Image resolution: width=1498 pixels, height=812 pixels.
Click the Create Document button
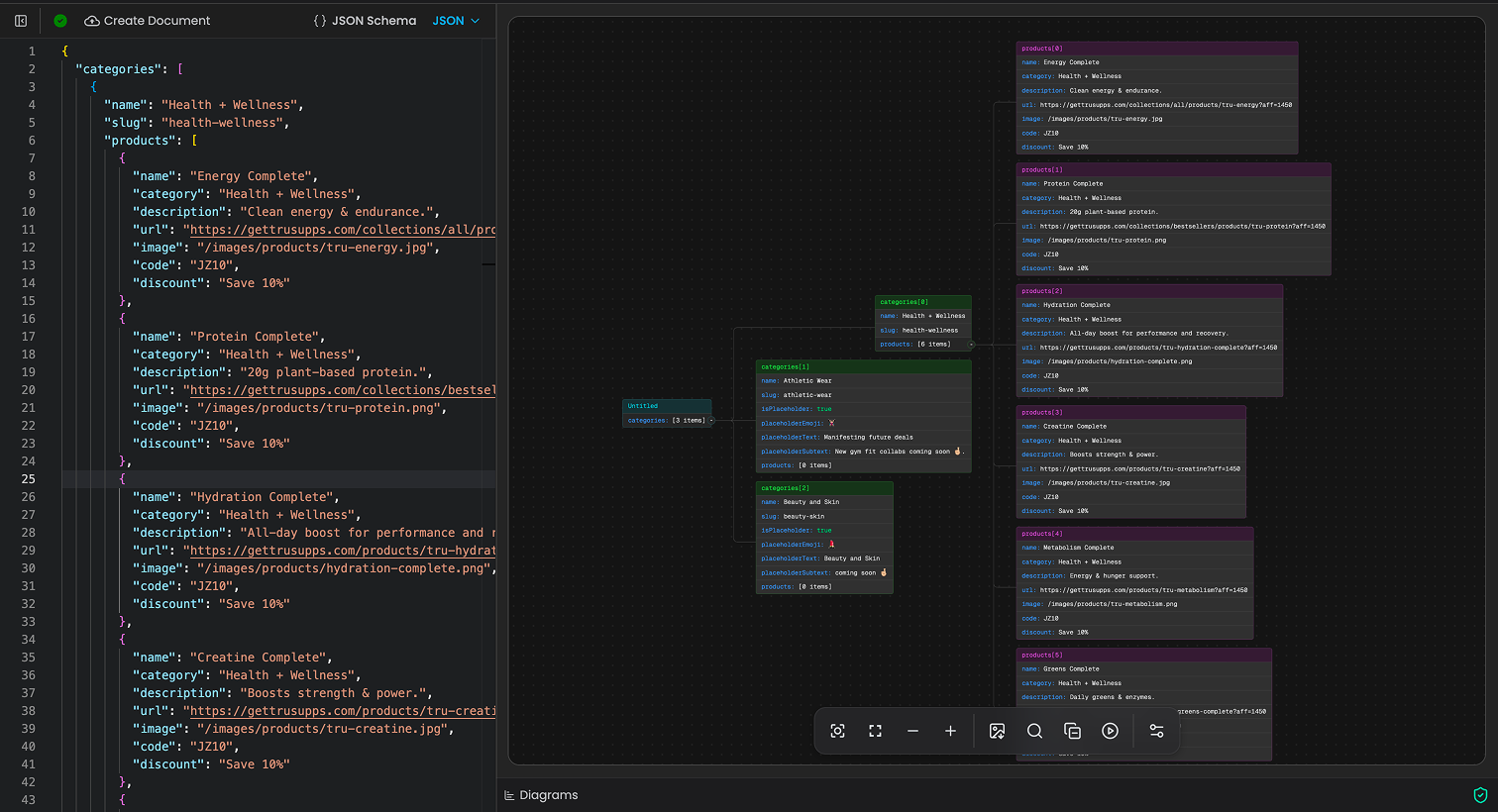pyautogui.click(x=147, y=20)
